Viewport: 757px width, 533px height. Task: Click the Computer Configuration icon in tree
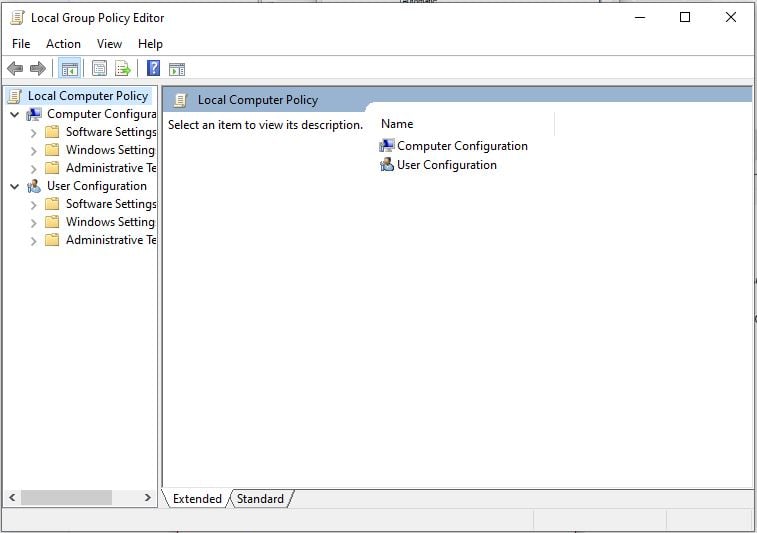coord(34,114)
